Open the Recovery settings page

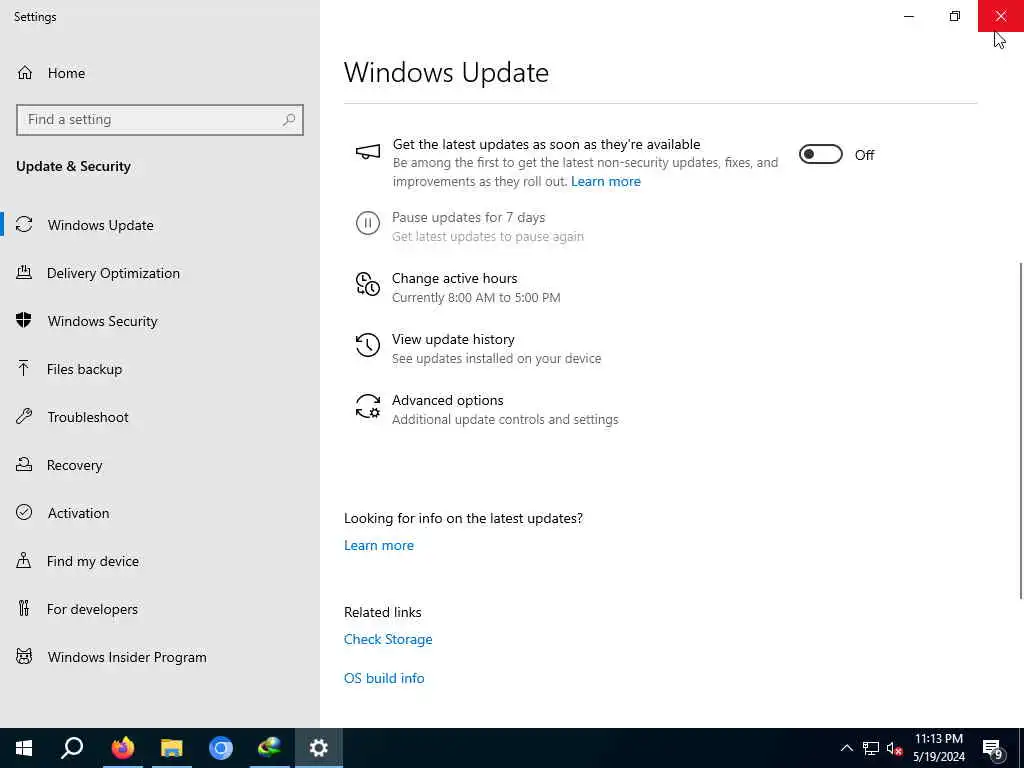tap(160, 465)
